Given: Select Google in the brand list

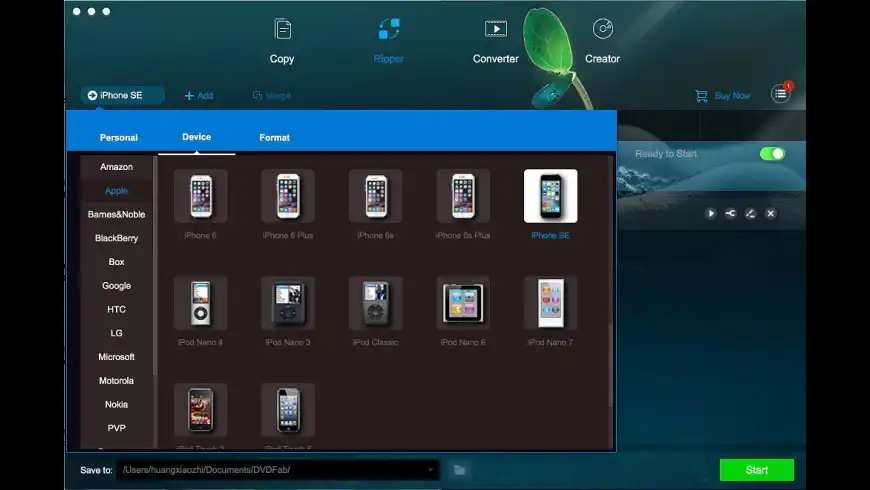Looking at the screenshot, I should [117, 286].
